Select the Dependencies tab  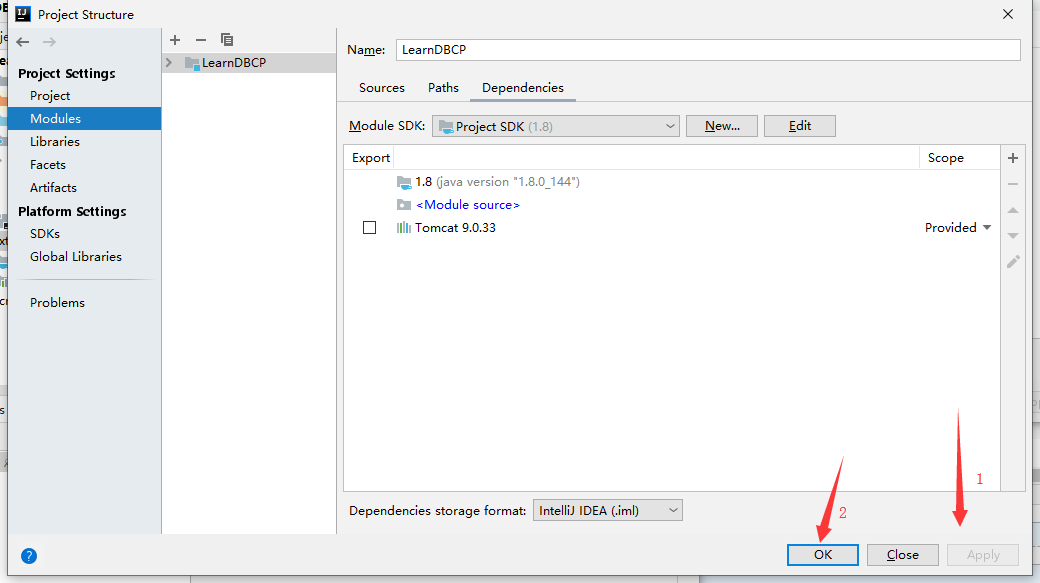point(523,88)
